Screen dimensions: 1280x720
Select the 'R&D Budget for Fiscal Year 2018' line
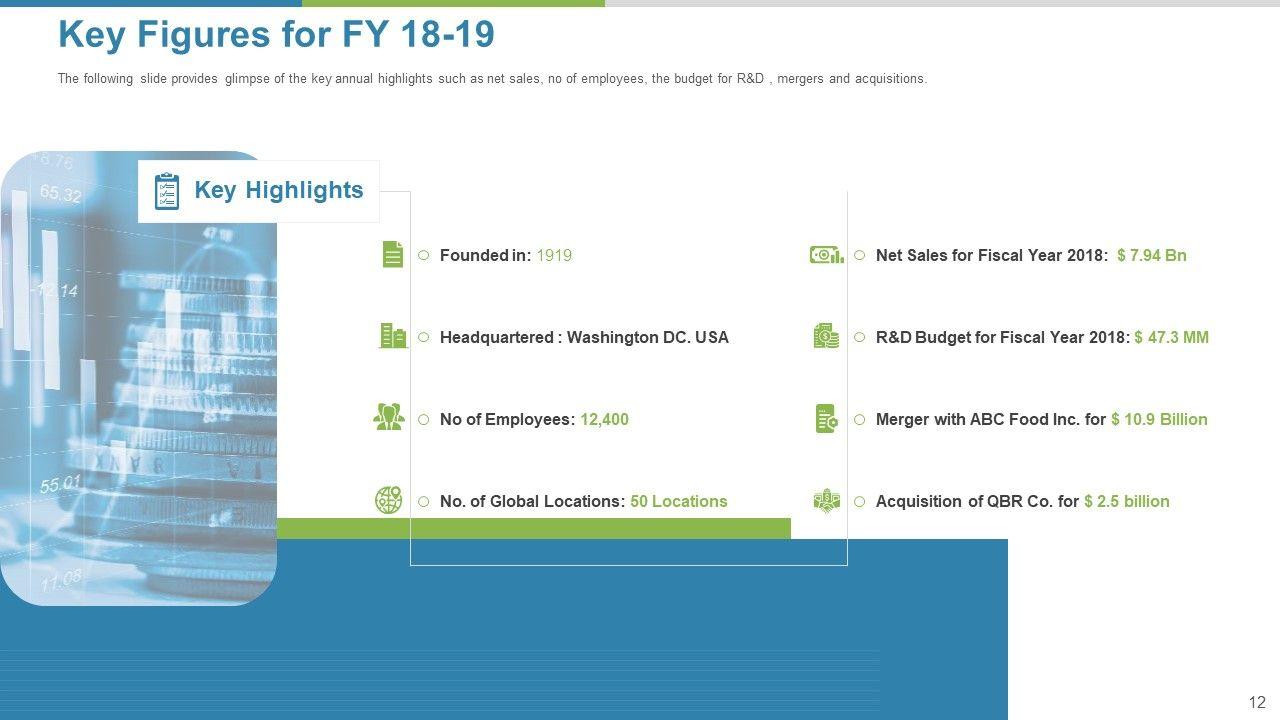tap(1042, 337)
